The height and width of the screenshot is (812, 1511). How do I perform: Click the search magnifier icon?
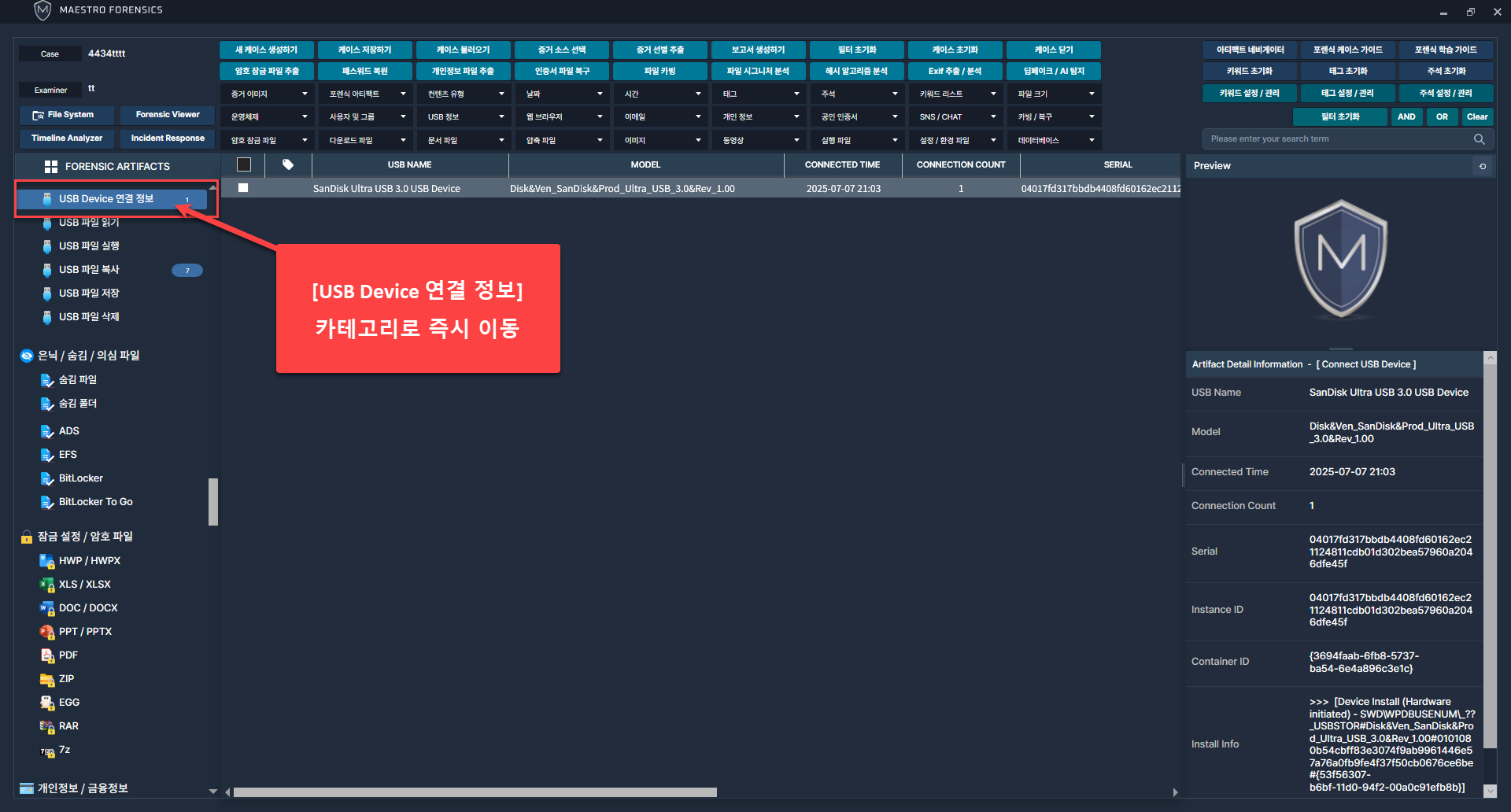tap(1479, 139)
